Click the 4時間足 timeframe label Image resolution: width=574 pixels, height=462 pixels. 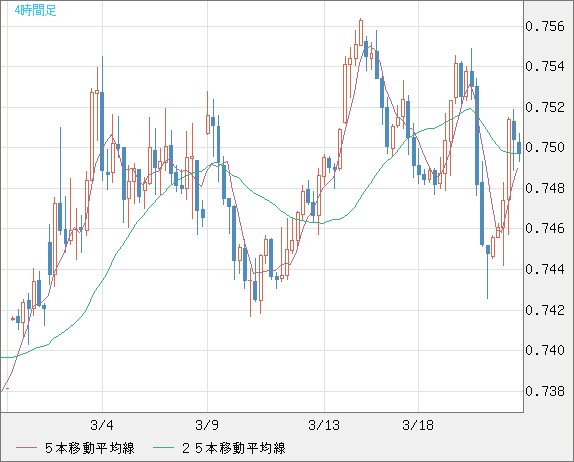(36, 10)
